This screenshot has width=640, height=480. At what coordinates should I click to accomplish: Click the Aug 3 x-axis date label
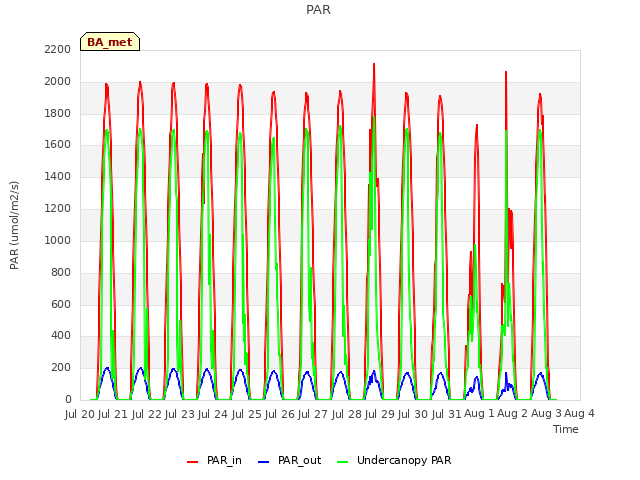coord(546,414)
